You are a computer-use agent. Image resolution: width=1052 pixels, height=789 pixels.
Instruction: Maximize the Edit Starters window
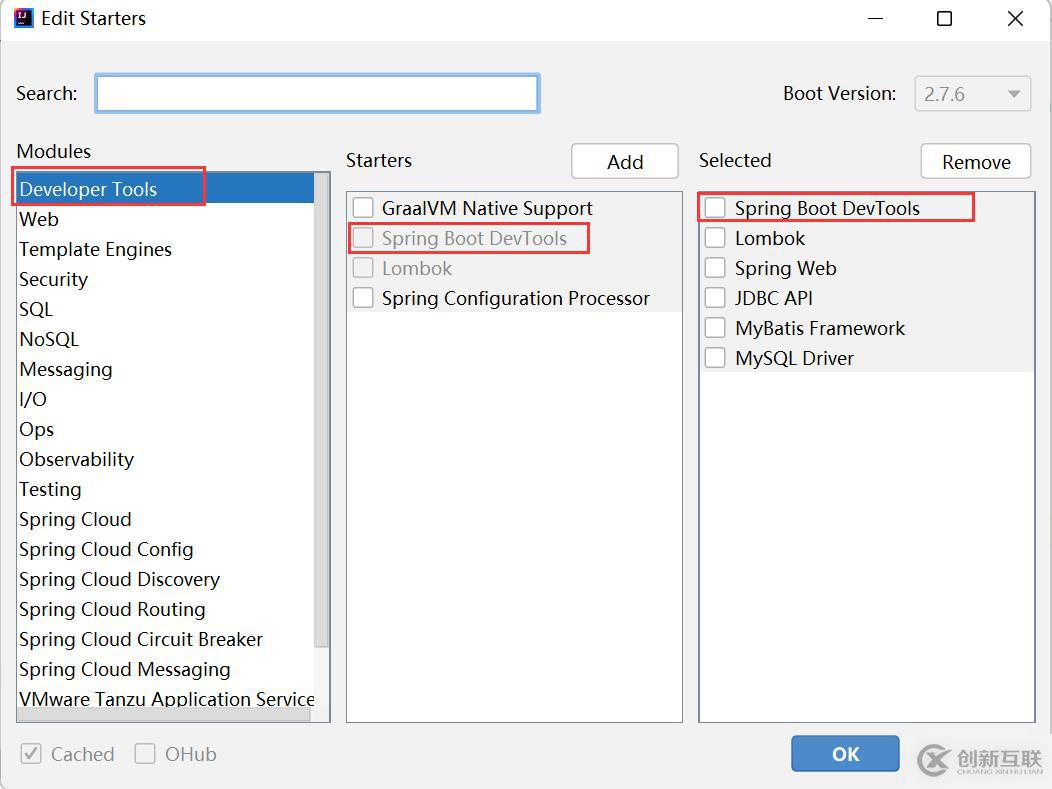[944, 19]
